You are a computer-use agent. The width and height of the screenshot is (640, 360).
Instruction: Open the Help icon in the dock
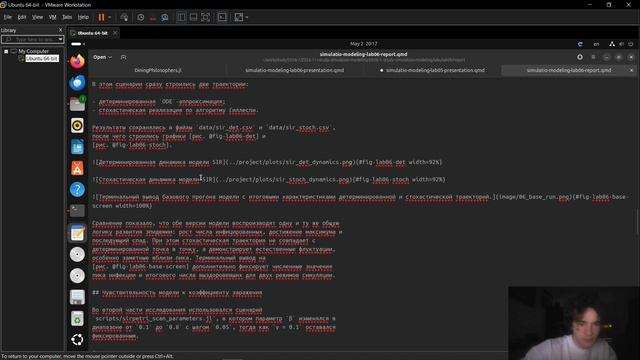pyautogui.click(x=77, y=189)
